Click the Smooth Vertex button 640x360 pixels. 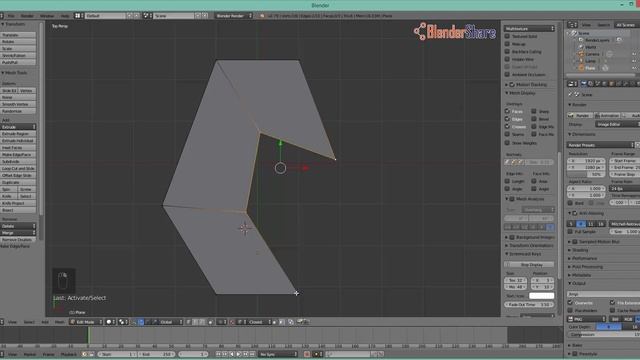click(x=18, y=104)
